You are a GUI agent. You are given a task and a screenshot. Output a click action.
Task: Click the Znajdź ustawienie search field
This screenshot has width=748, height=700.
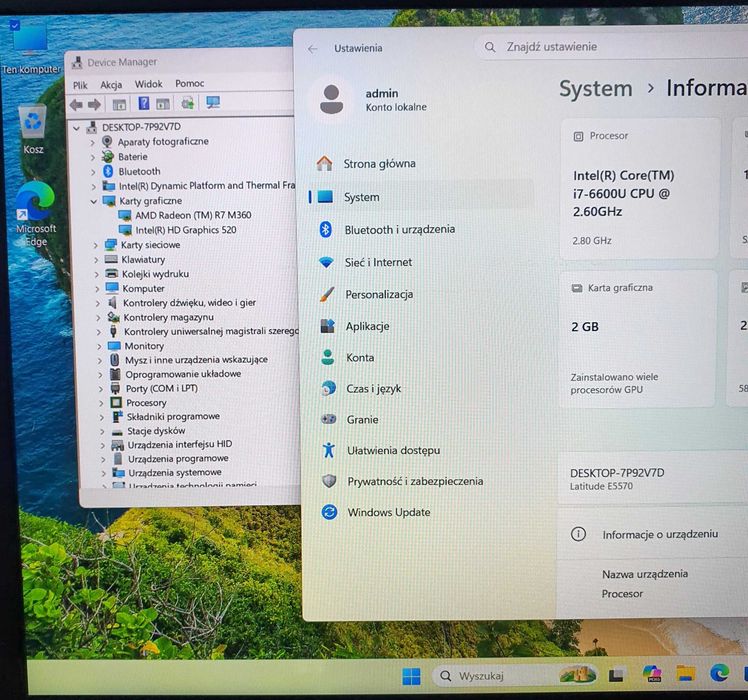612,47
